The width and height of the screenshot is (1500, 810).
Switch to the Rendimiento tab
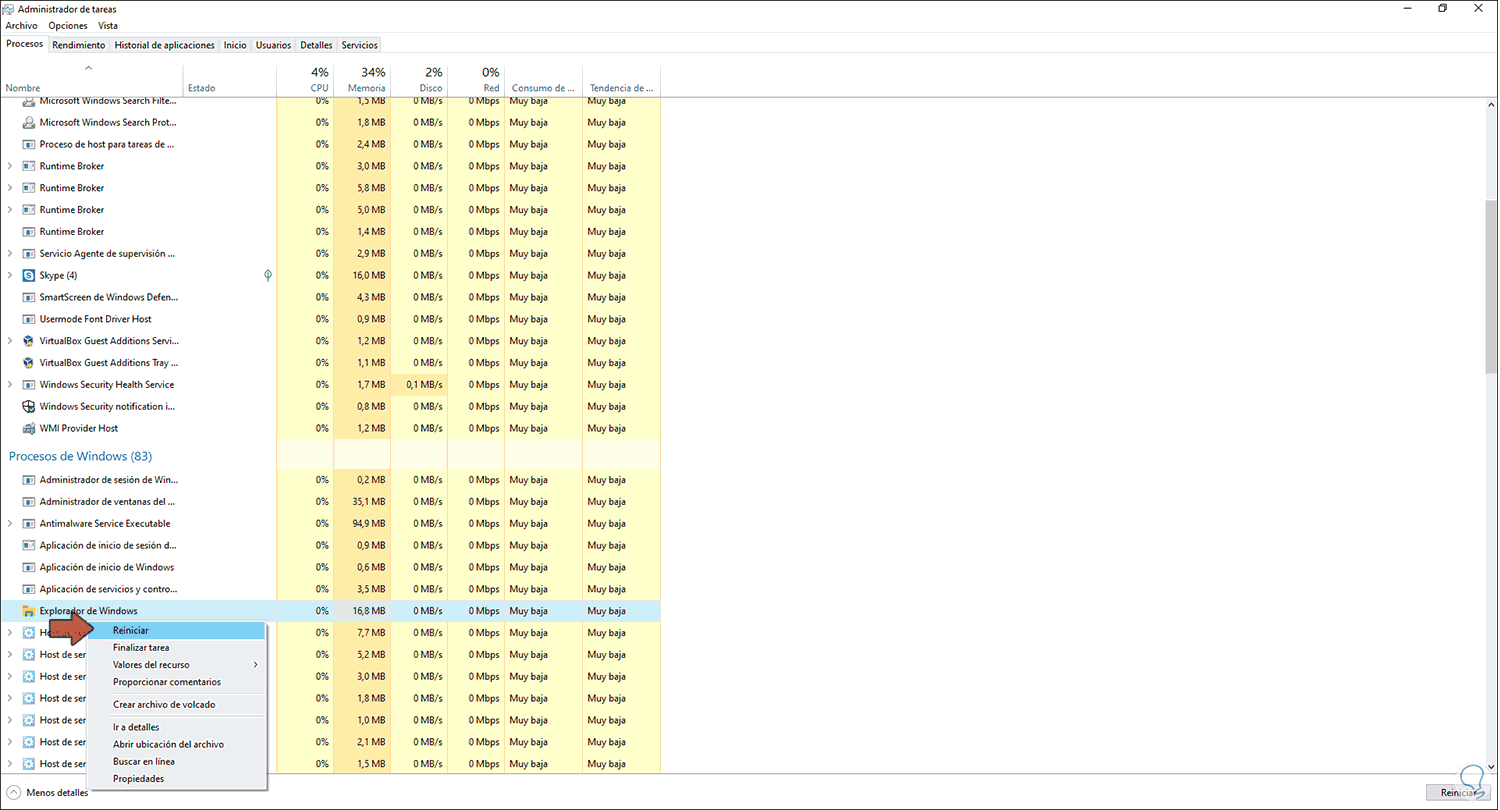point(79,45)
